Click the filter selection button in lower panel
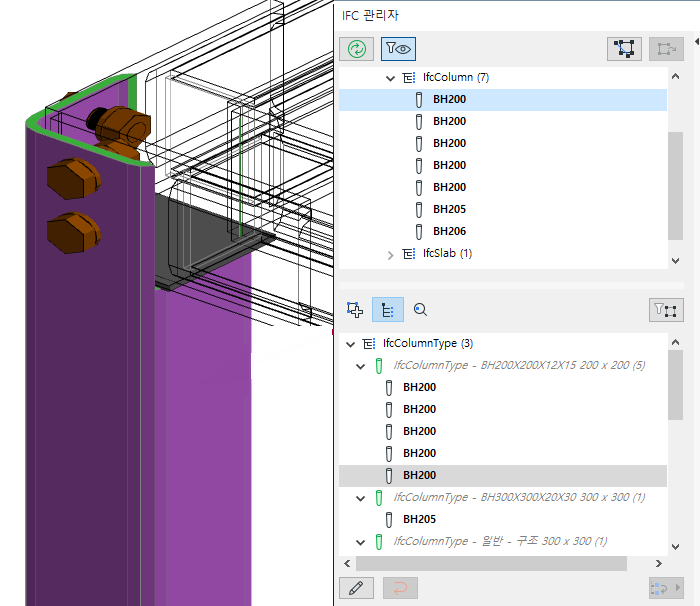This screenshot has height=606, width=700. (666, 309)
